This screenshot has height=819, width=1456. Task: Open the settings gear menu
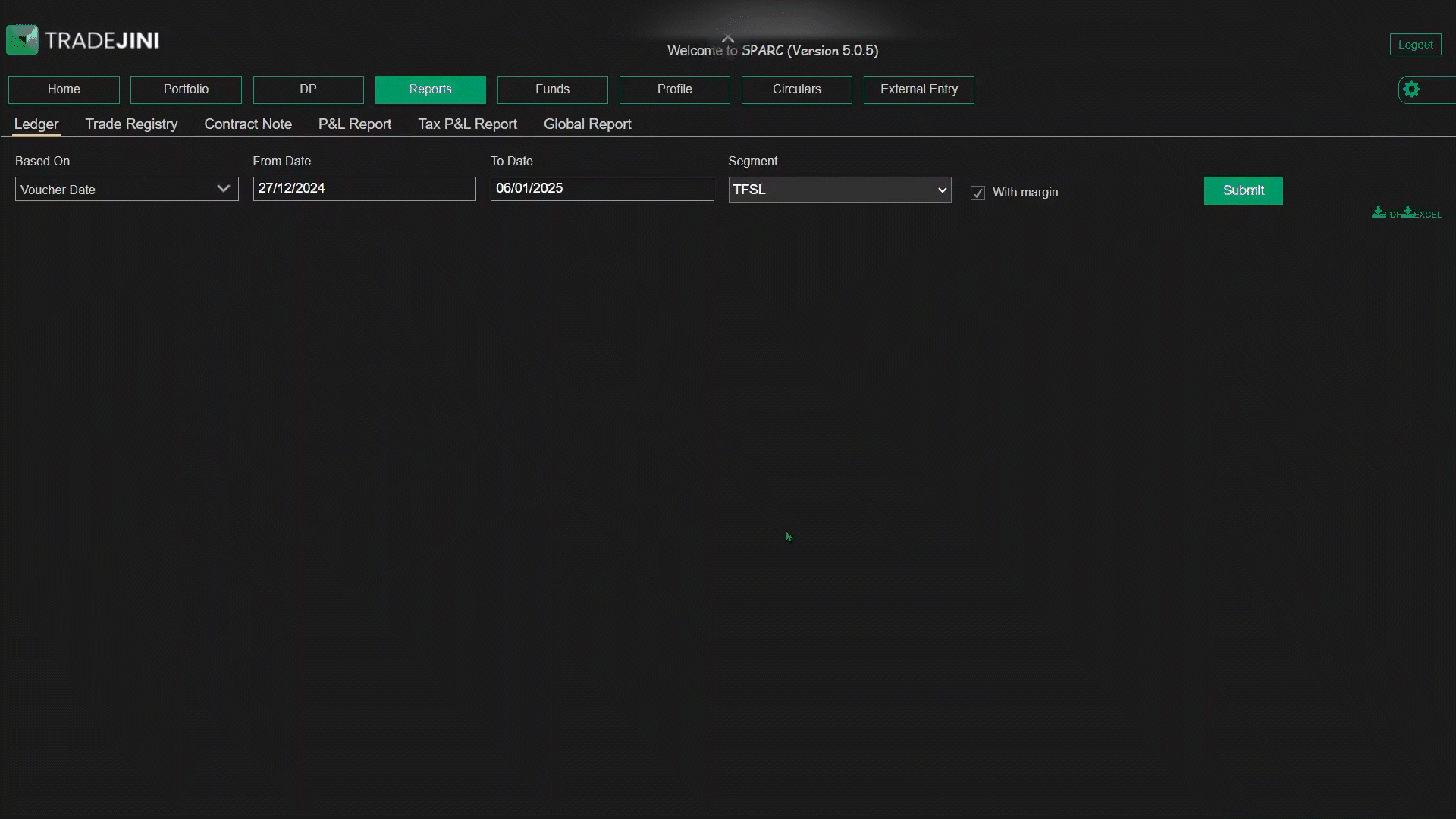1411,89
